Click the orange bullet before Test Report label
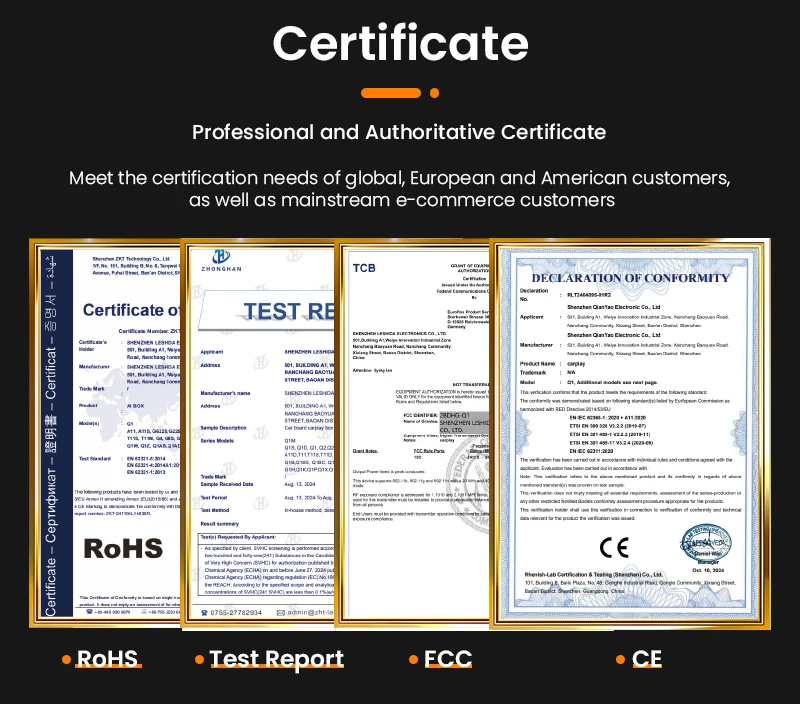Image resolution: width=800 pixels, height=704 pixels. 199,659
